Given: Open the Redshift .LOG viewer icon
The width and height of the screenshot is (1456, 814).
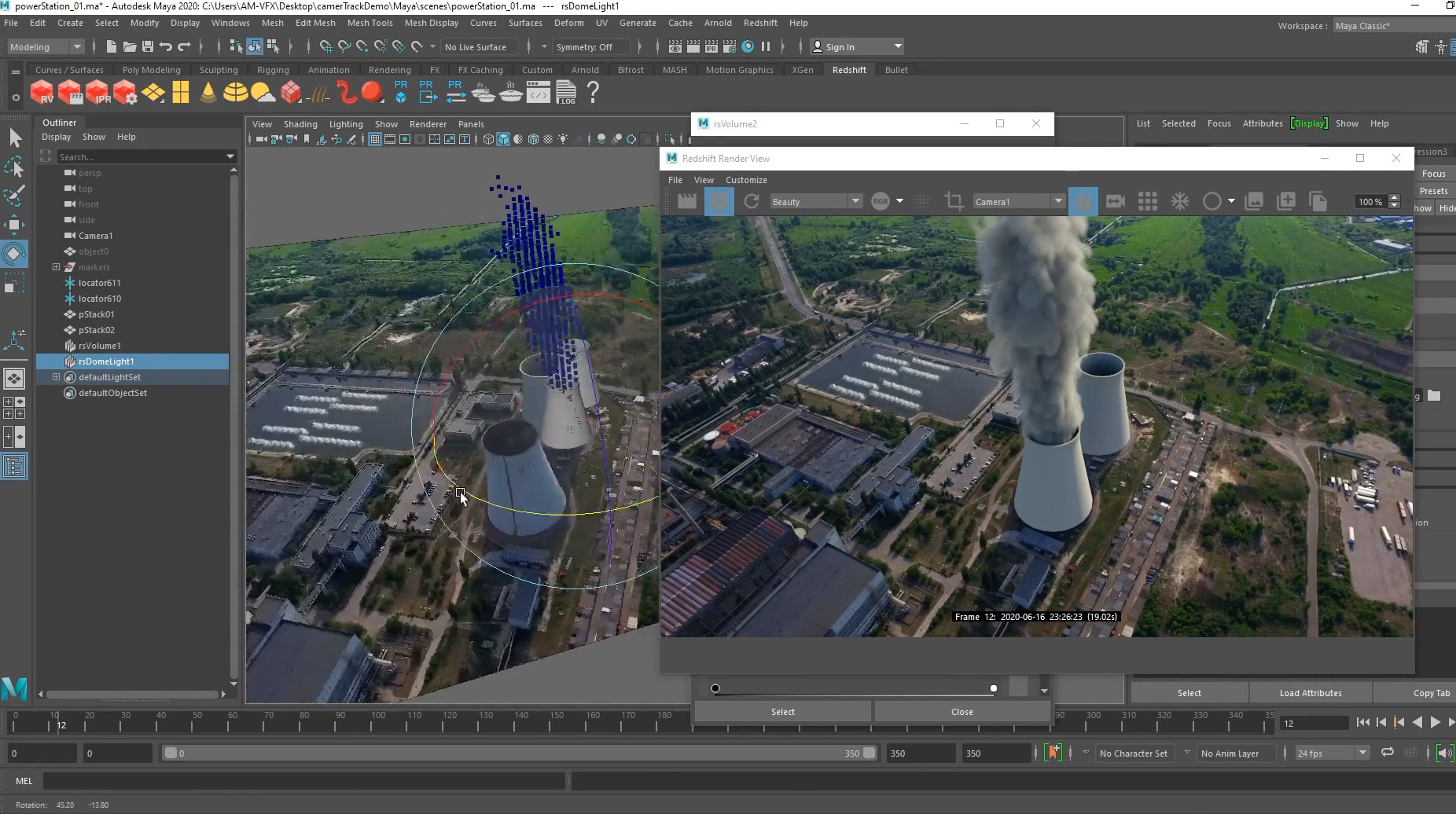Looking at the screenshot, I should click(x=568, y=92).
